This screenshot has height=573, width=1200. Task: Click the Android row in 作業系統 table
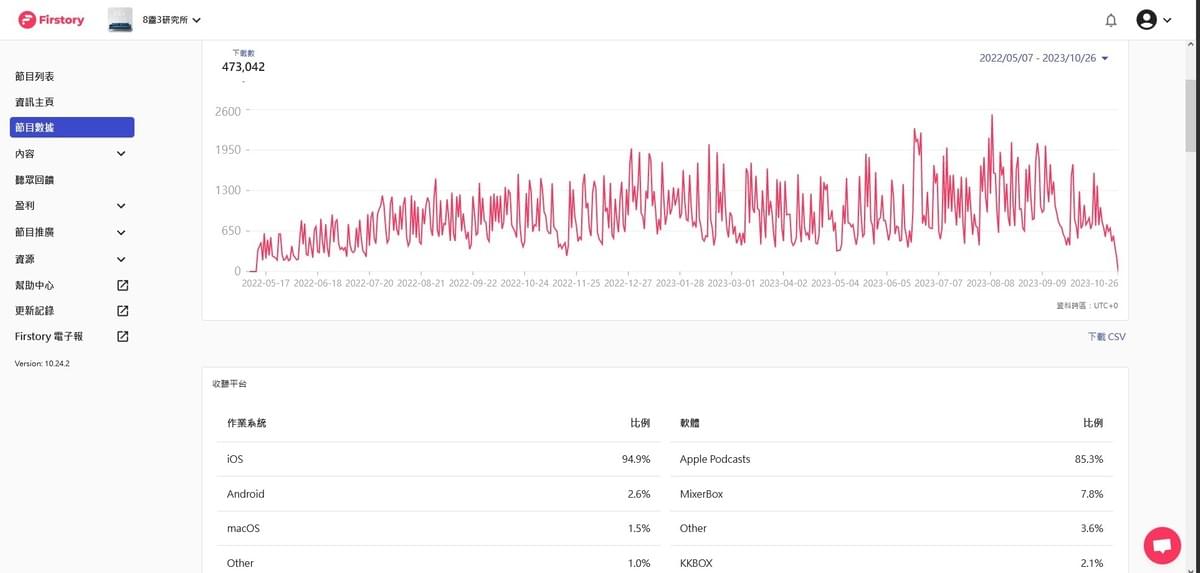pos(438,494)
